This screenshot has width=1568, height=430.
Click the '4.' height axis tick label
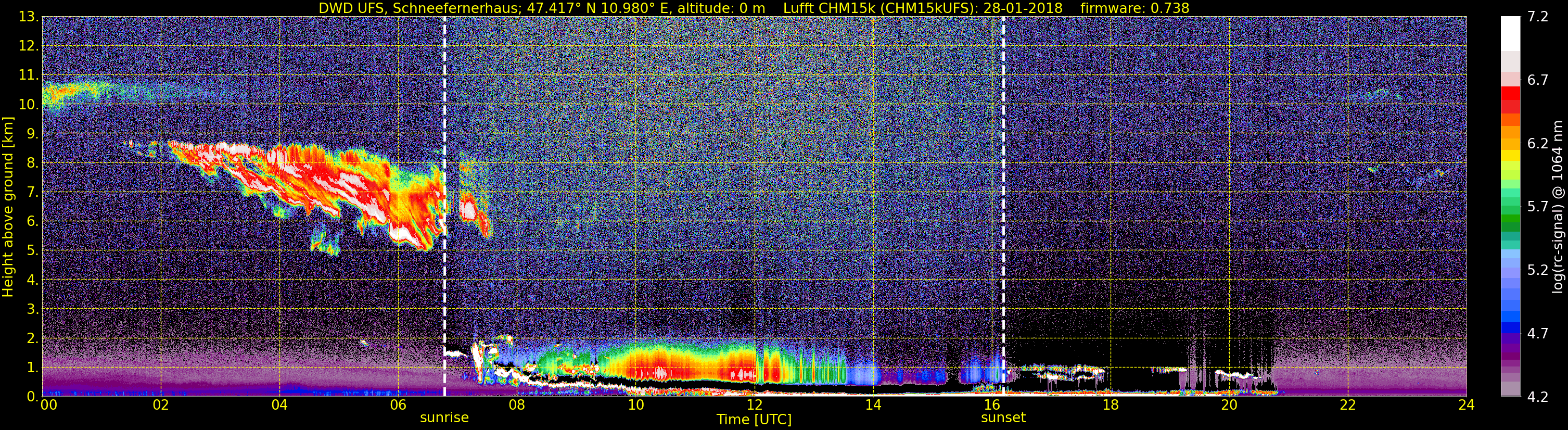pos(32,280)
